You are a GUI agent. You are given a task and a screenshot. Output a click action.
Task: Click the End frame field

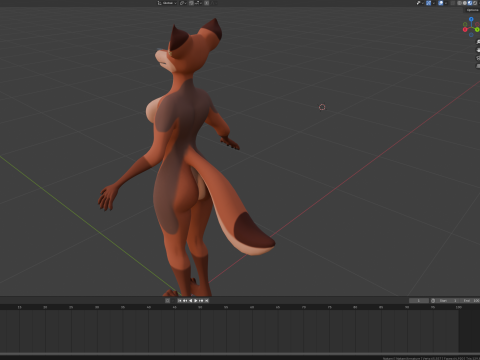tap(470, 301)
